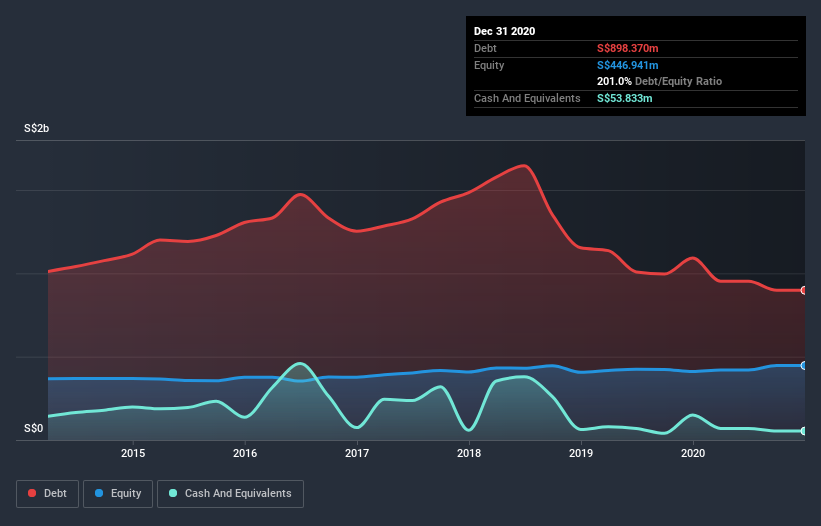Click the S$446.941m equity value
821x526 pixels.
point(628,65)
